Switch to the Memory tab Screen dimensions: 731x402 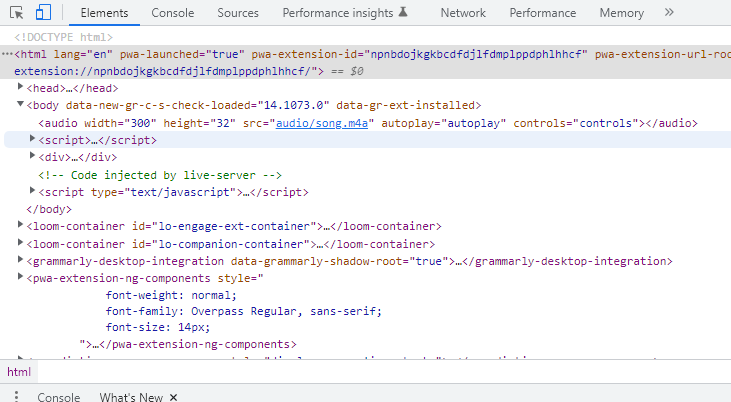pos(621,13)
